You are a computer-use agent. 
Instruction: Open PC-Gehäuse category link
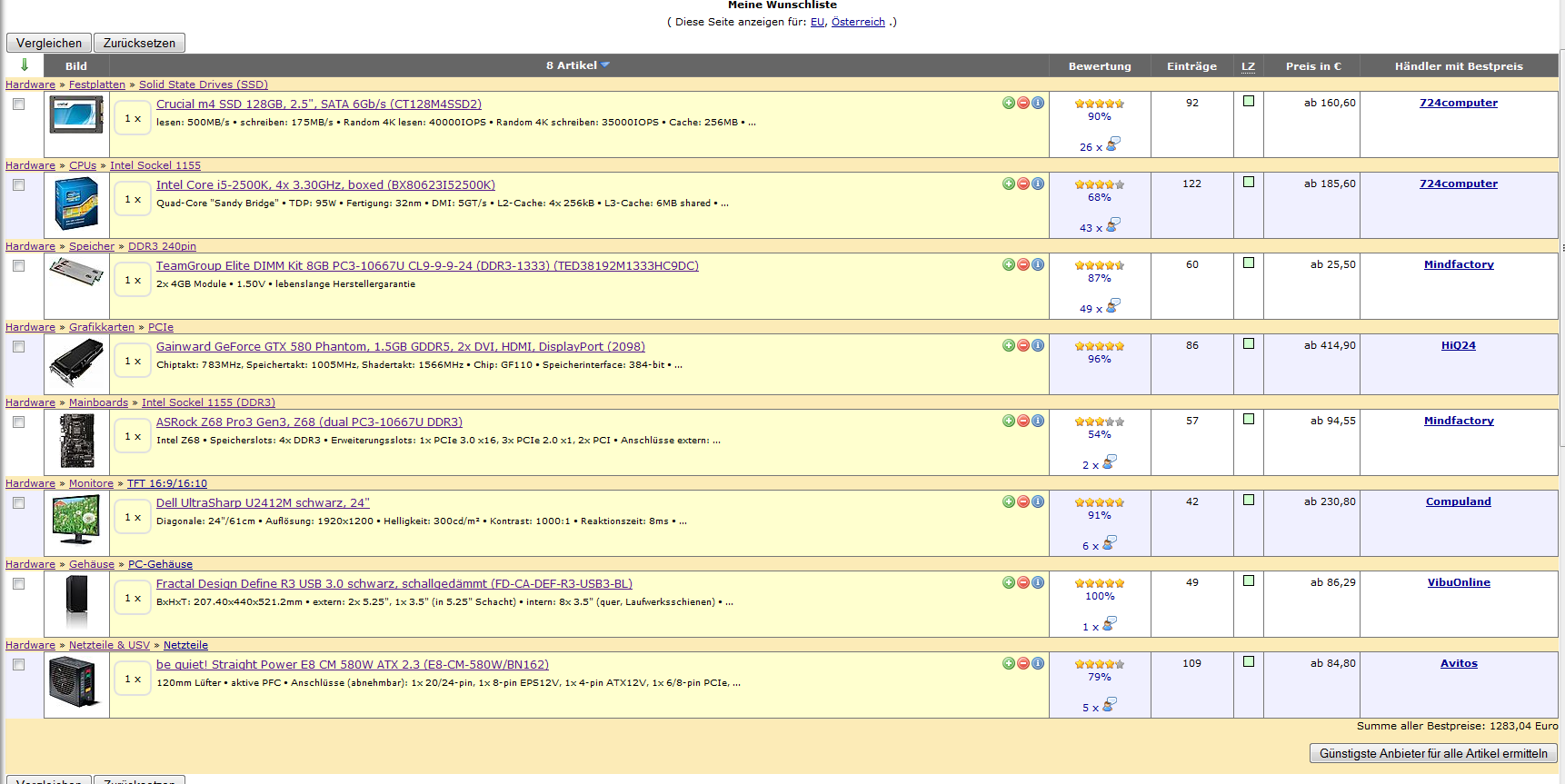(160, 564)
